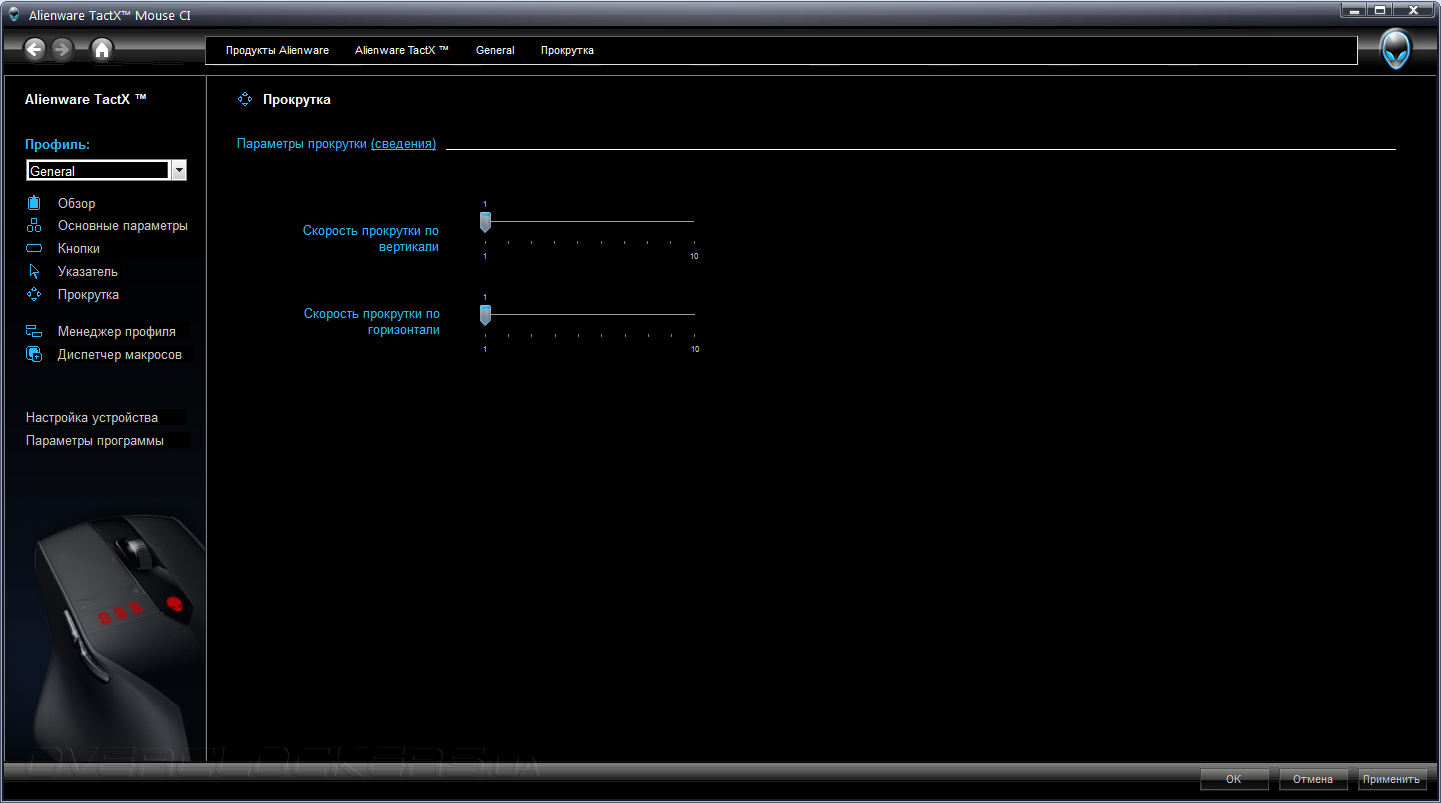Open the Кнопки section
The image size is (1441, 803).
(79, 249)
